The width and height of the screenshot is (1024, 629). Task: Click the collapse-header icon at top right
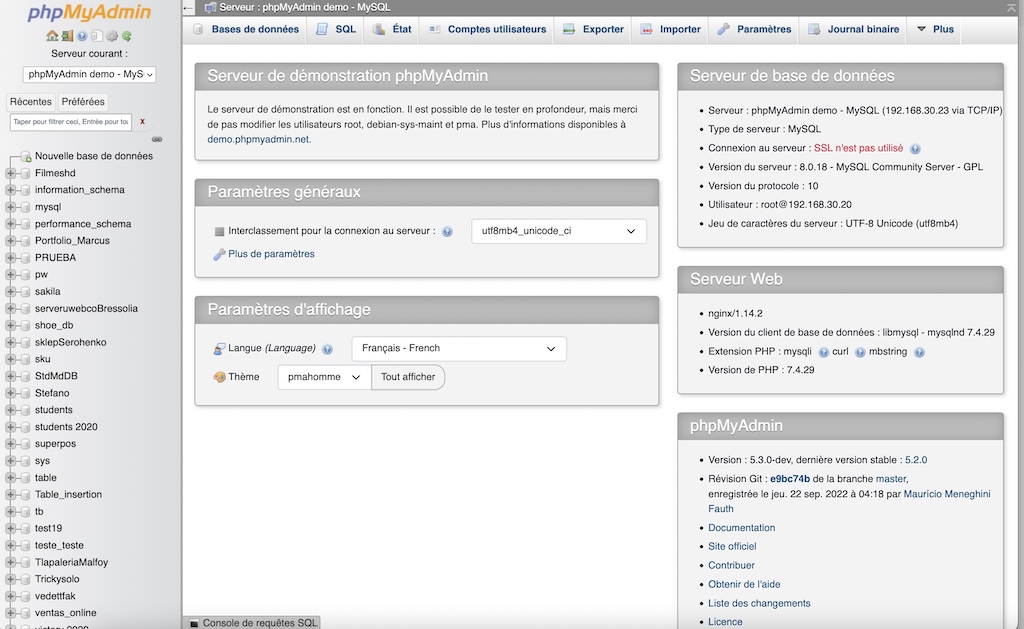click(1012, 8)
